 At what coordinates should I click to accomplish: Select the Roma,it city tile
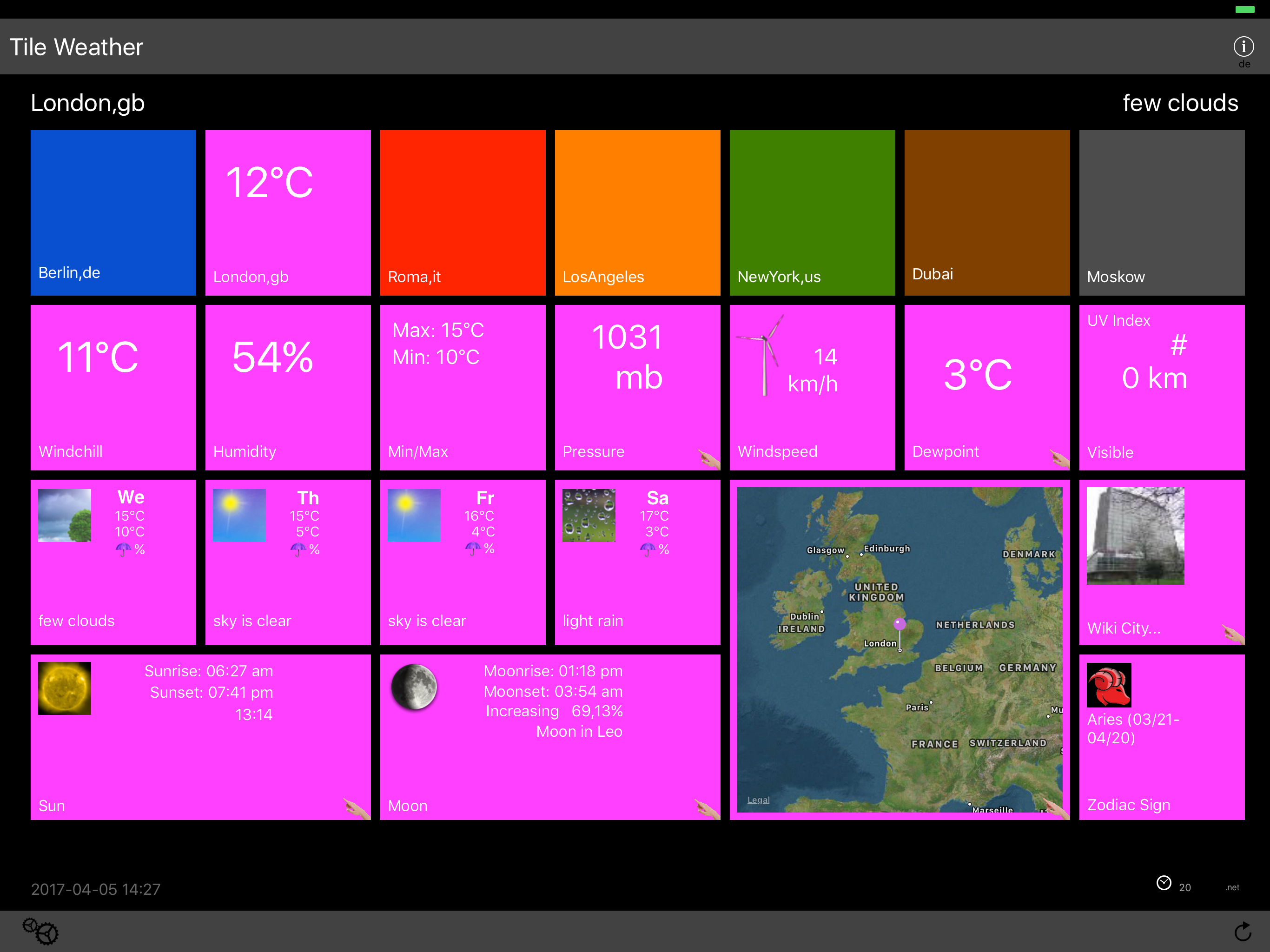pos(462,212)
